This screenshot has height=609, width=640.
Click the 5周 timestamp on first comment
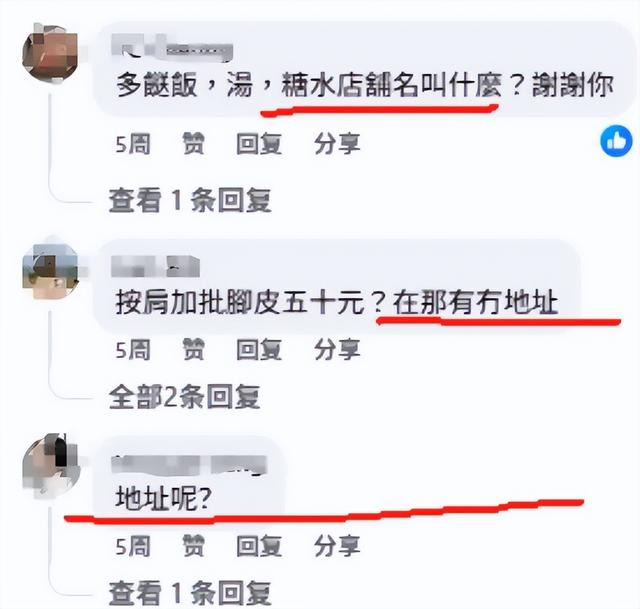[133, 144]
